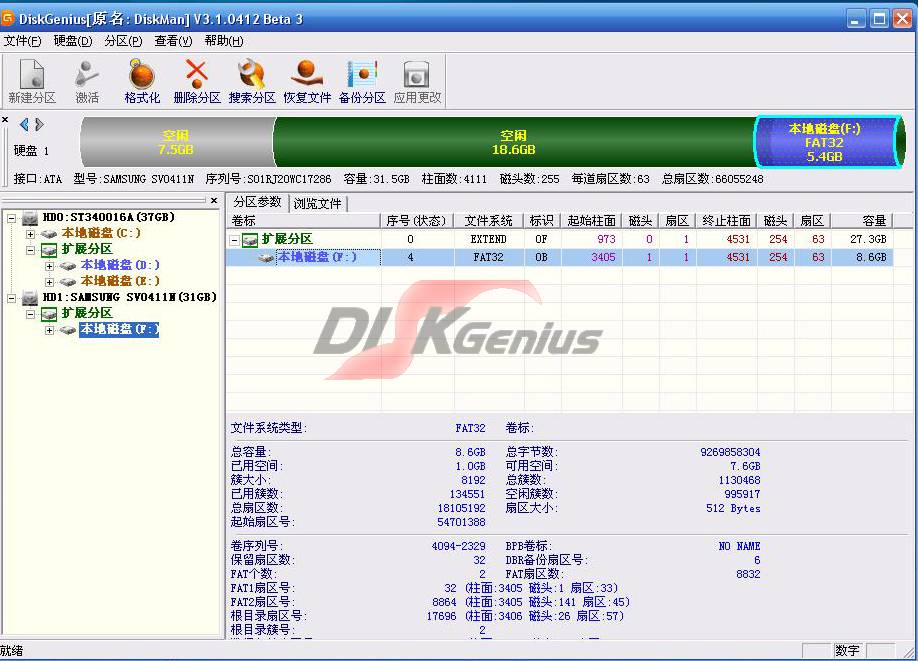
Task: Click the HD1:SAMSUNG disk drive icon
Action: coord(30,299)
